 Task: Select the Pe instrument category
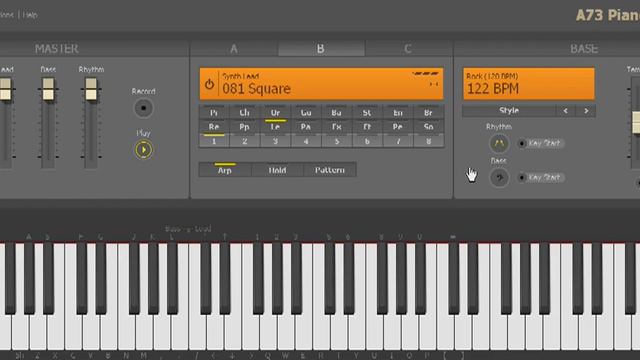pyautogui.click(x=398, y=127)
